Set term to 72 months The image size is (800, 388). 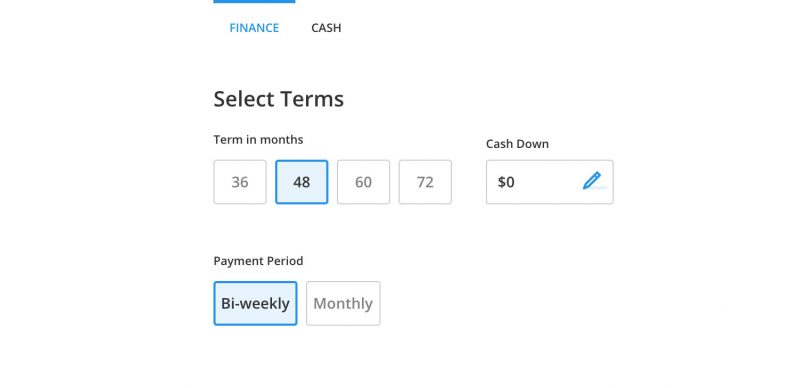pos(425,182)
